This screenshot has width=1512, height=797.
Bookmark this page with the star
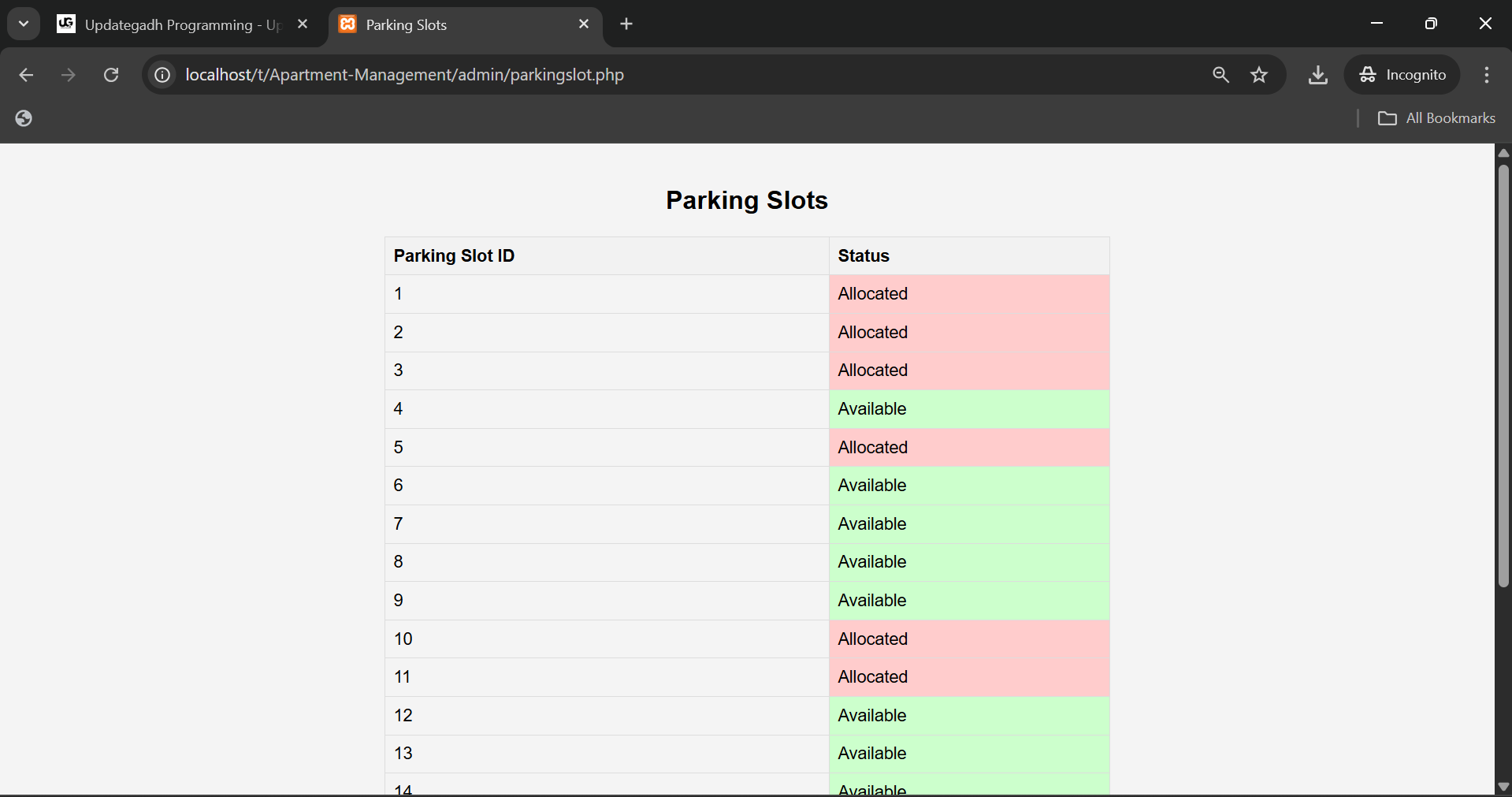pos(1259,75)
